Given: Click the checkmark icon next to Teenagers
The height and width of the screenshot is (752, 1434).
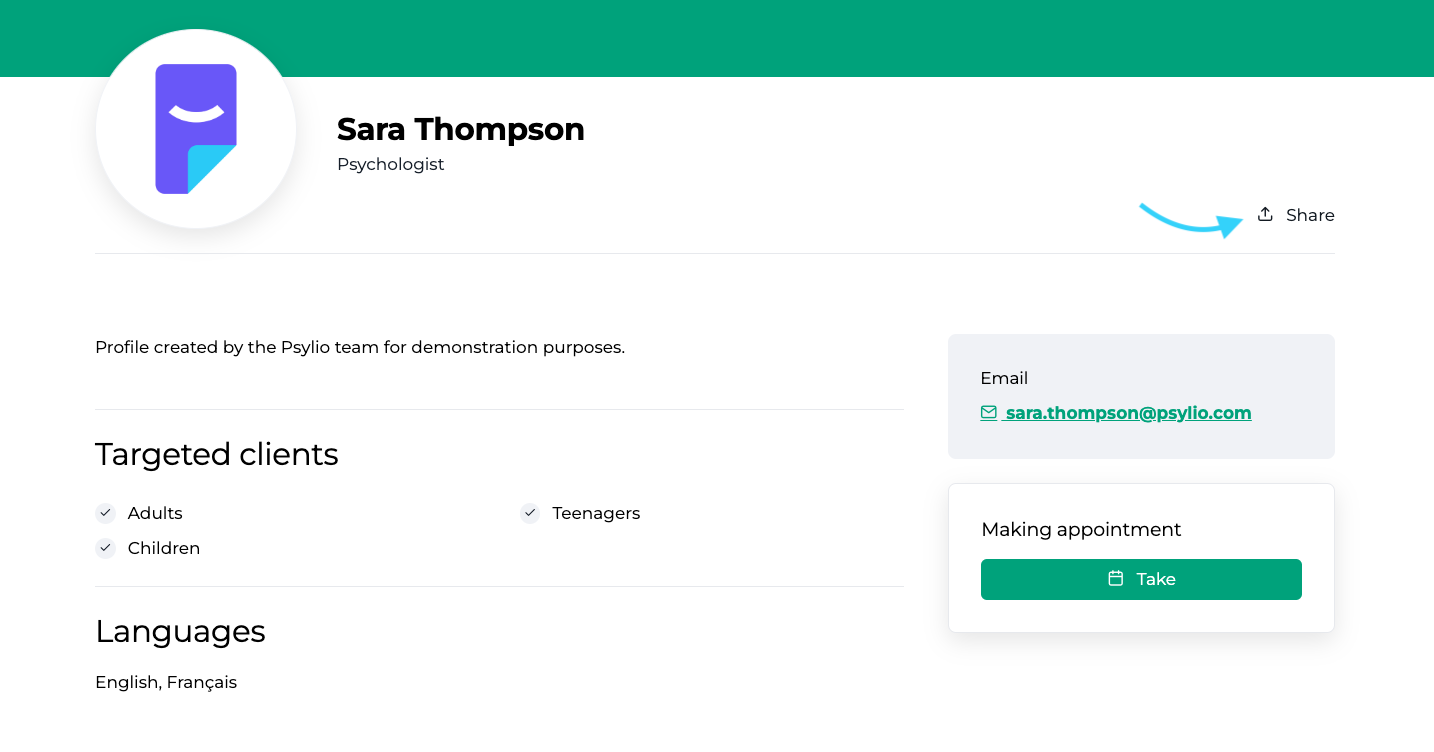Looking at the screenshot, I should pos(530,513).
